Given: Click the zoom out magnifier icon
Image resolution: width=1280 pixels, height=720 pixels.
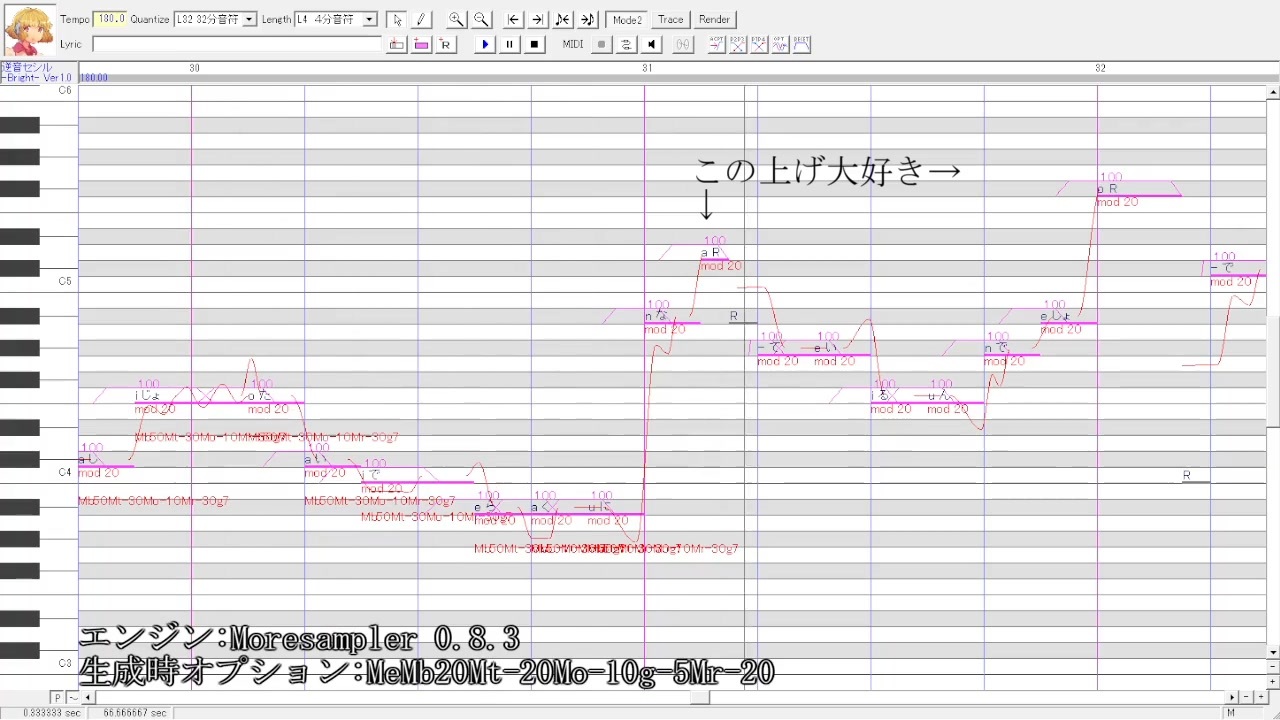Looking at the screenshot, I should (x=481, y=19).
